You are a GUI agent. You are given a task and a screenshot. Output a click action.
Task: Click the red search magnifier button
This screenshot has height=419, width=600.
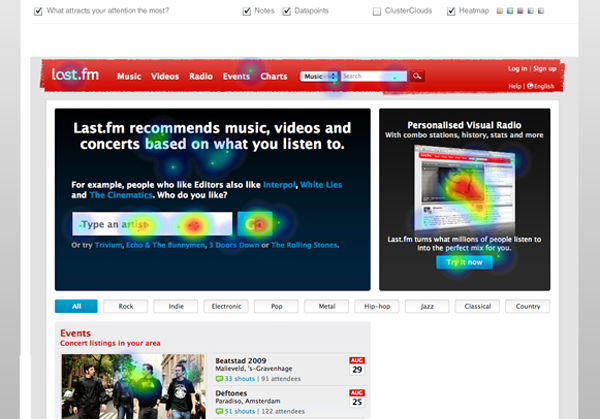point(418,76)
